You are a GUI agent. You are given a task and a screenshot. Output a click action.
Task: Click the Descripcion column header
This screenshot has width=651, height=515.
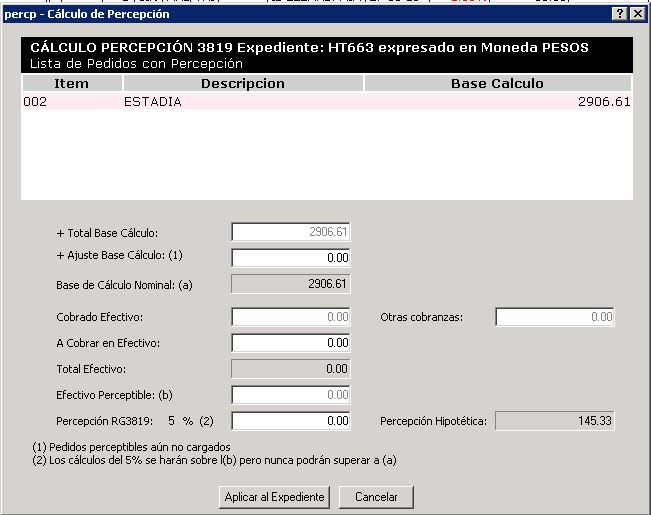(x=243, y=83)
